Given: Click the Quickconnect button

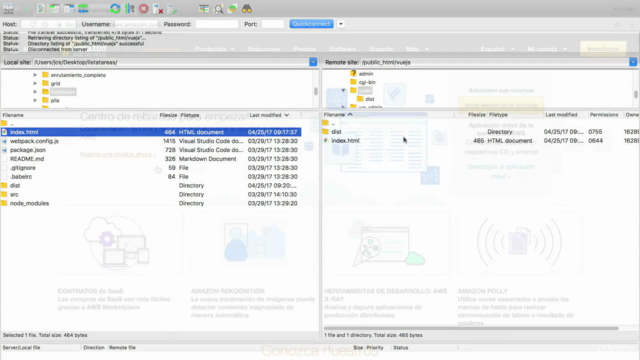Looking at the screenshot, I should coord(311,24).
